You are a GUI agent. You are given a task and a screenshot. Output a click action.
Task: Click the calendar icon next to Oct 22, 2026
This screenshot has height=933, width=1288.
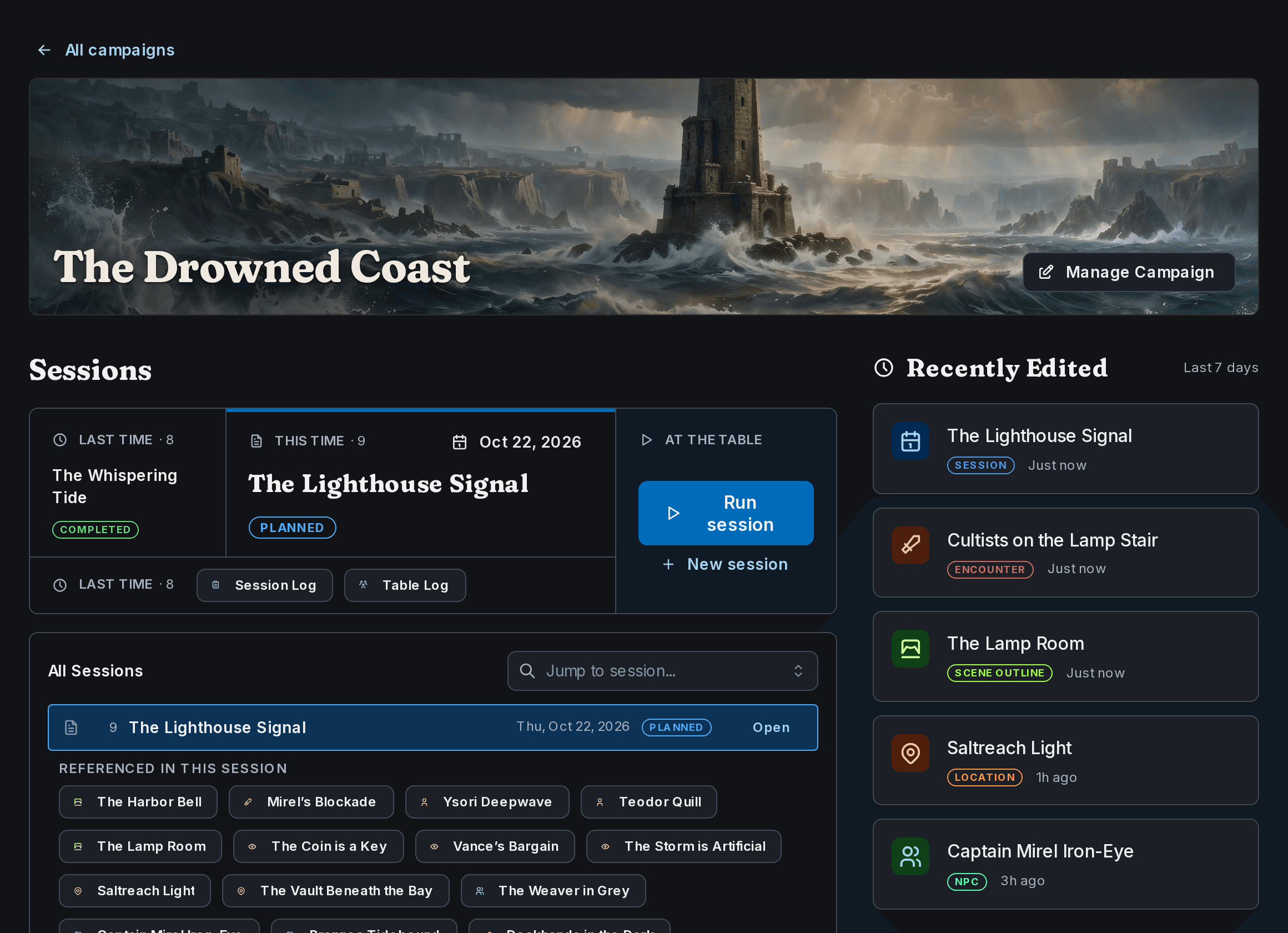point(460,442)
